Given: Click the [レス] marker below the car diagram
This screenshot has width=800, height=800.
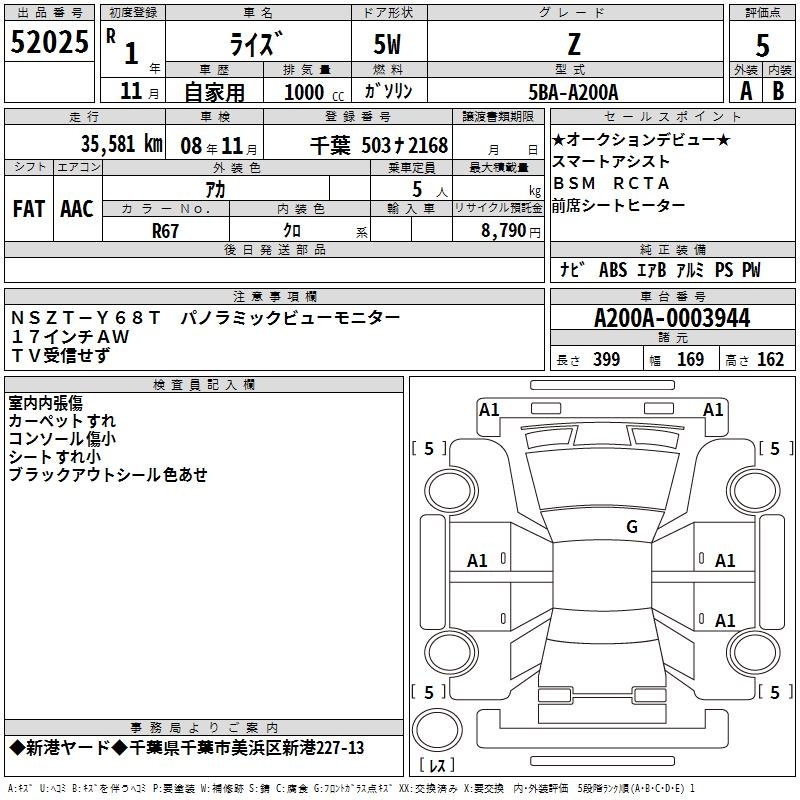Looking at the screenshot, I should click(436, 766).
